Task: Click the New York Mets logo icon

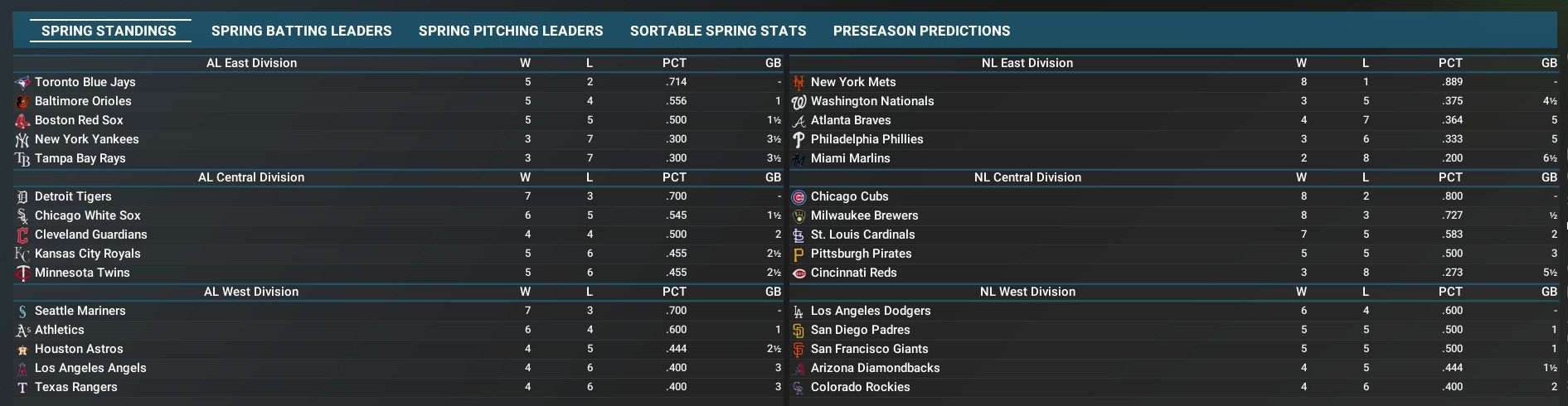Action: coord(799,82)
